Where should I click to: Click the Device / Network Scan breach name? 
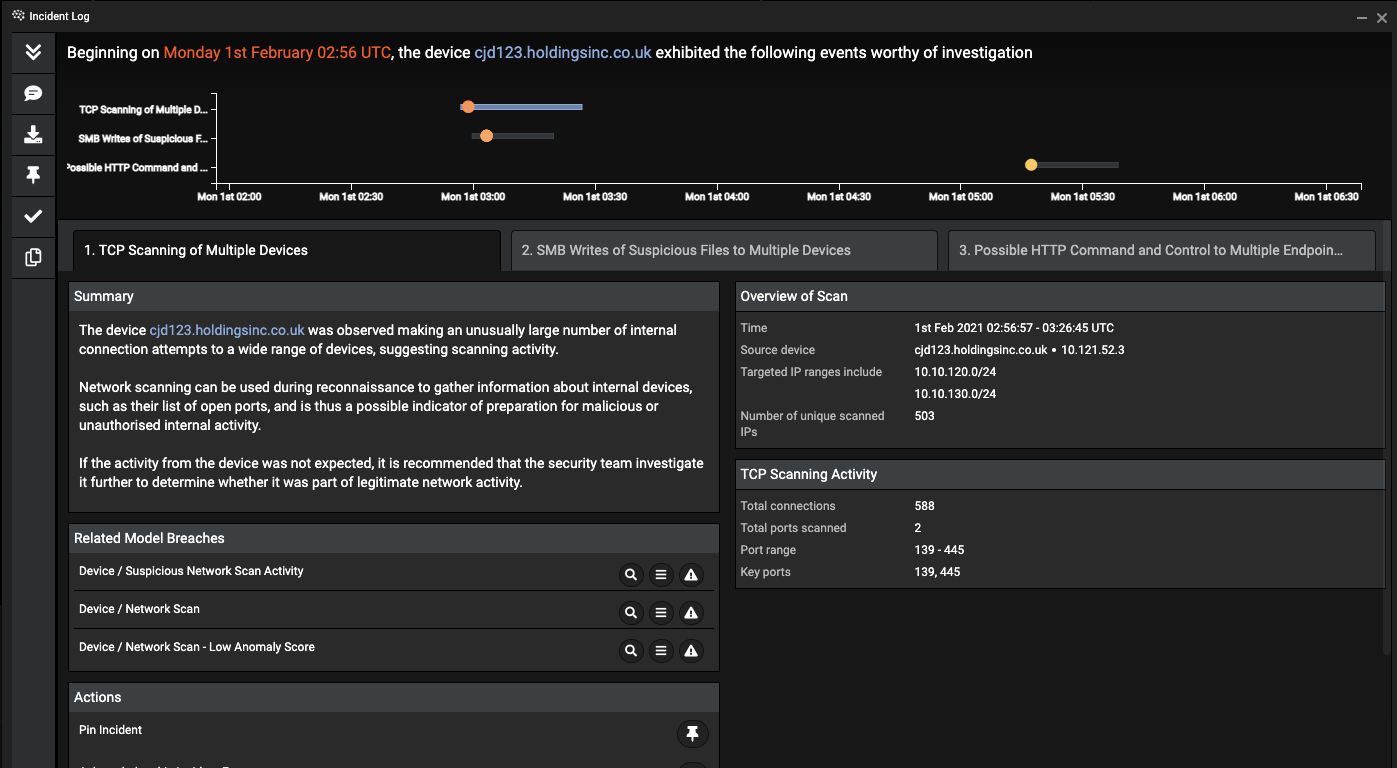click(140, 609)
